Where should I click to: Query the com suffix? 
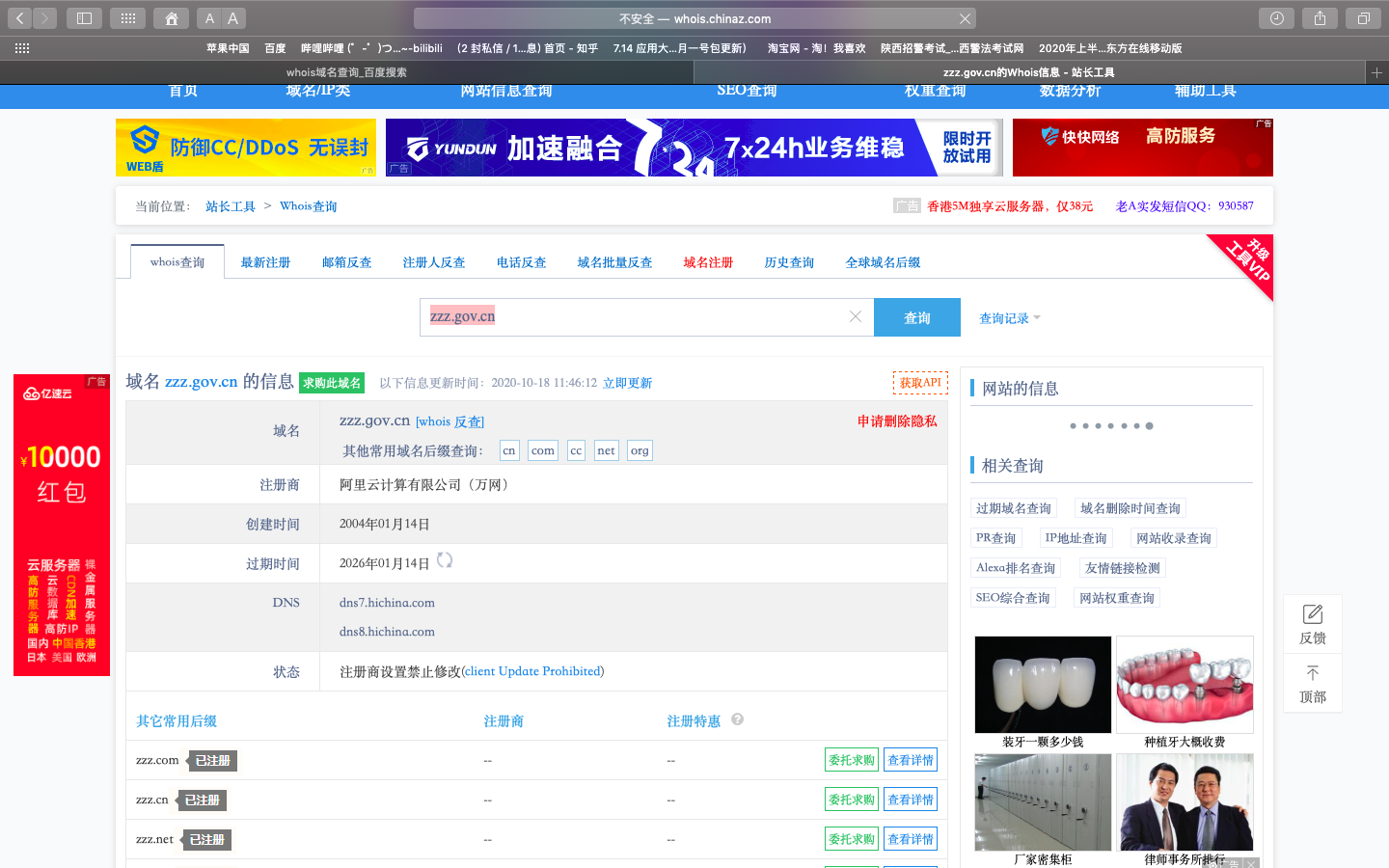pyautogui.click(x=543, y=450)
